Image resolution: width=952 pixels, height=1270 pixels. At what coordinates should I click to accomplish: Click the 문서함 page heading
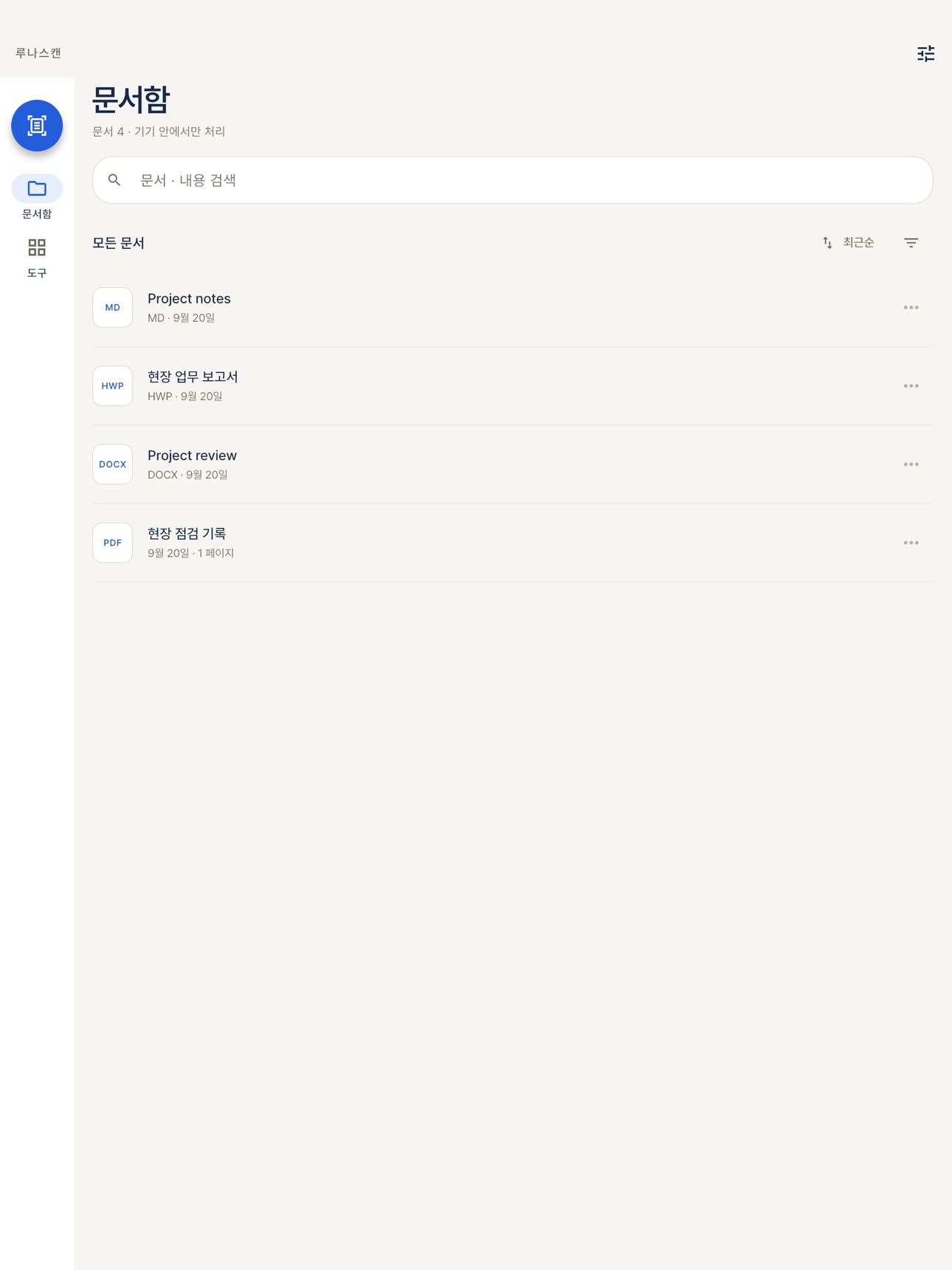tap(131, 100)
